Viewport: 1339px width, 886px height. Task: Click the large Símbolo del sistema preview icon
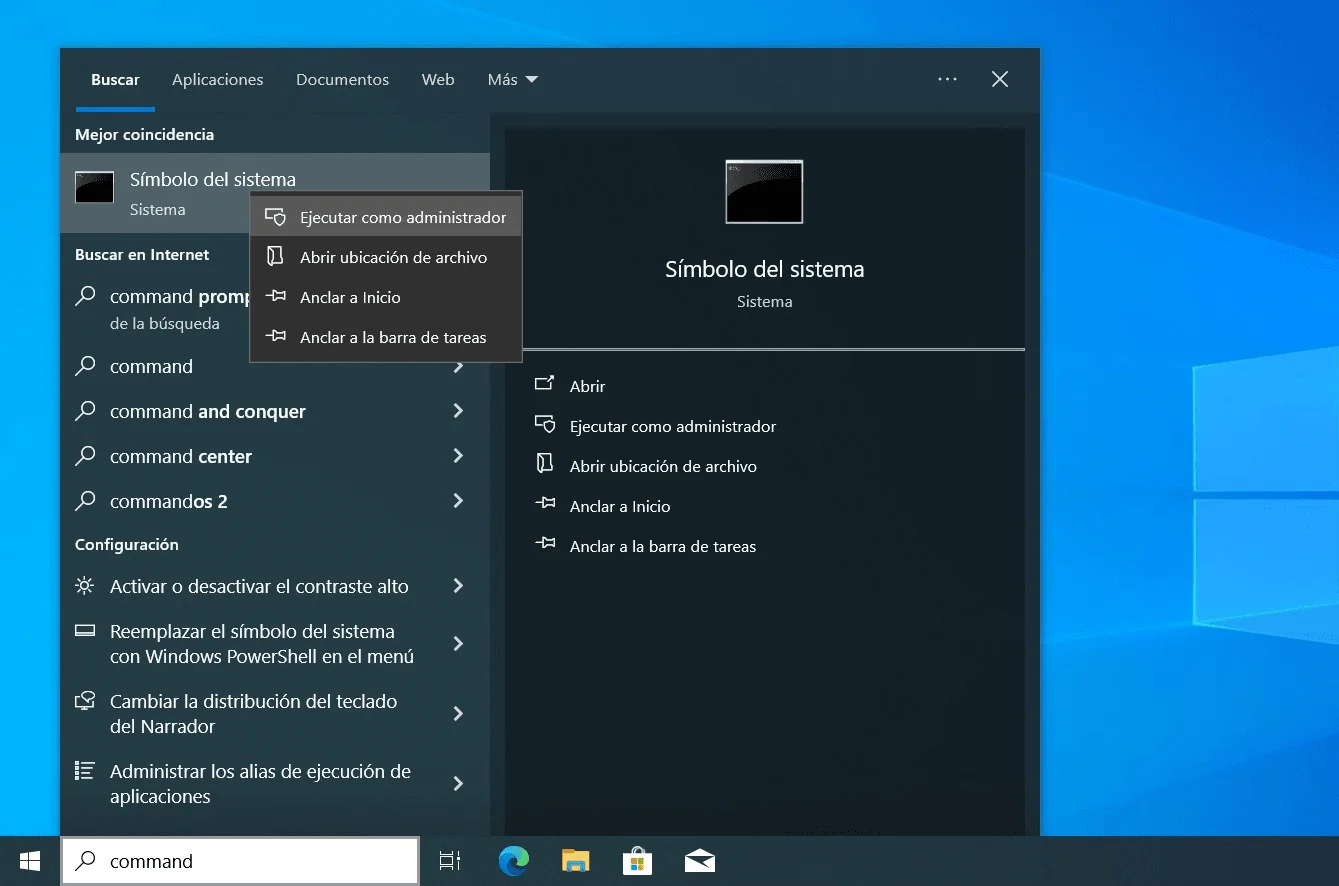click(x=764, y=191)
